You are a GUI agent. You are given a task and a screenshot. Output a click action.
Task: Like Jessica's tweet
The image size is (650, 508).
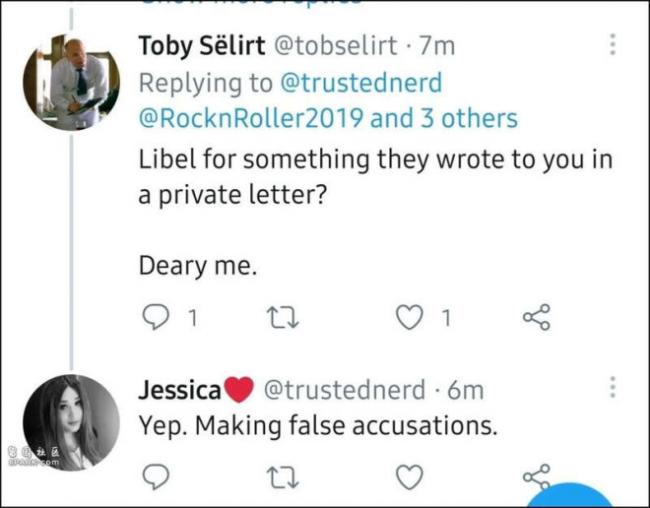click(410, 477)
